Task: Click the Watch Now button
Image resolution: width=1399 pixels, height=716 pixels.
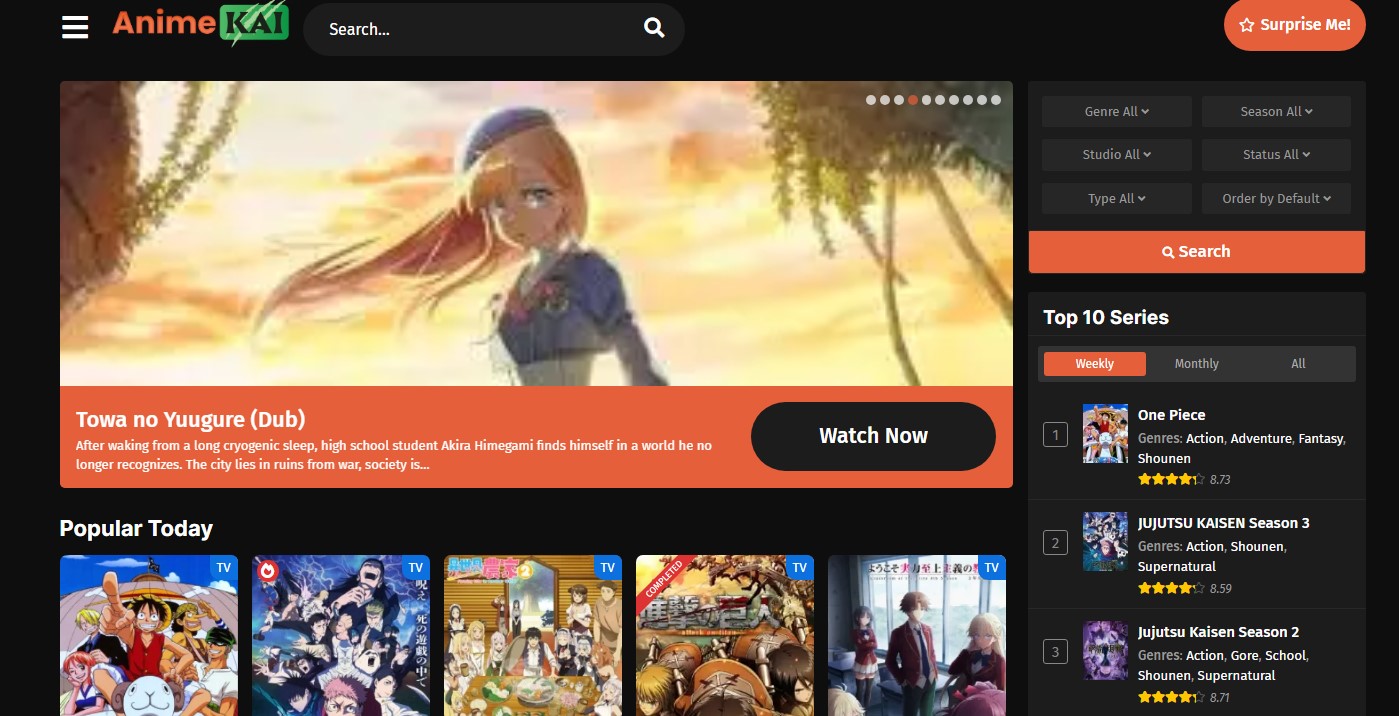Action: tap(873, 436)
